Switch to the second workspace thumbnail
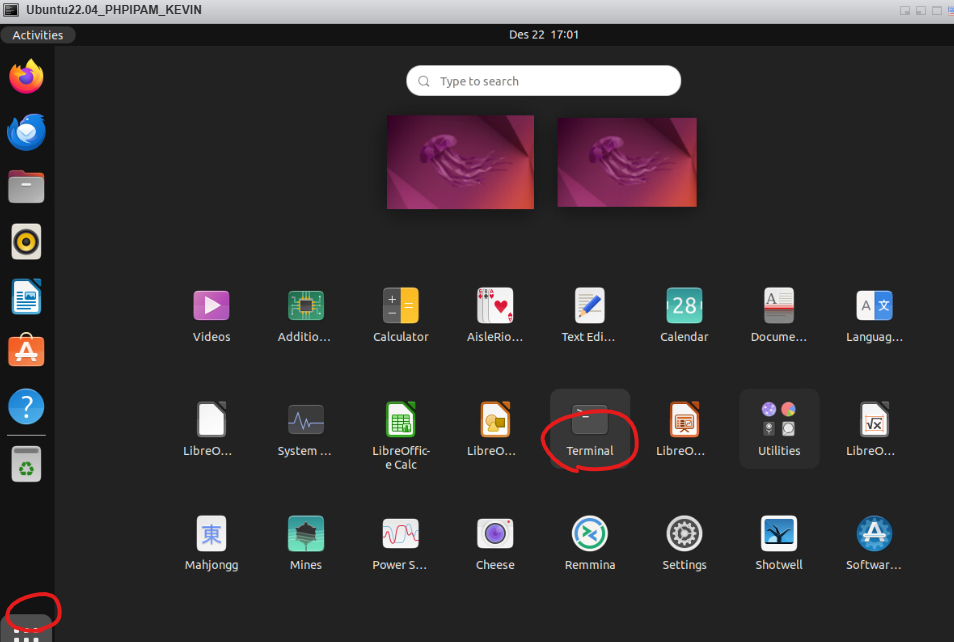This screenshot has width=954, height=642. pos(627,162)
